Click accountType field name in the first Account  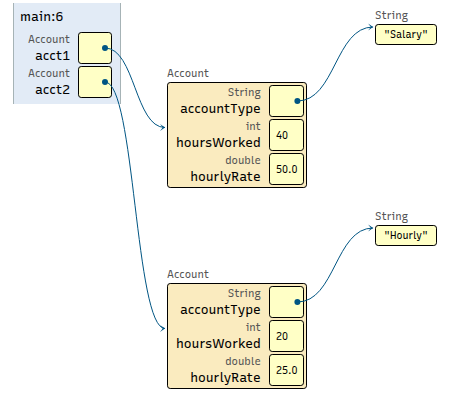click(x=220, y=109)
